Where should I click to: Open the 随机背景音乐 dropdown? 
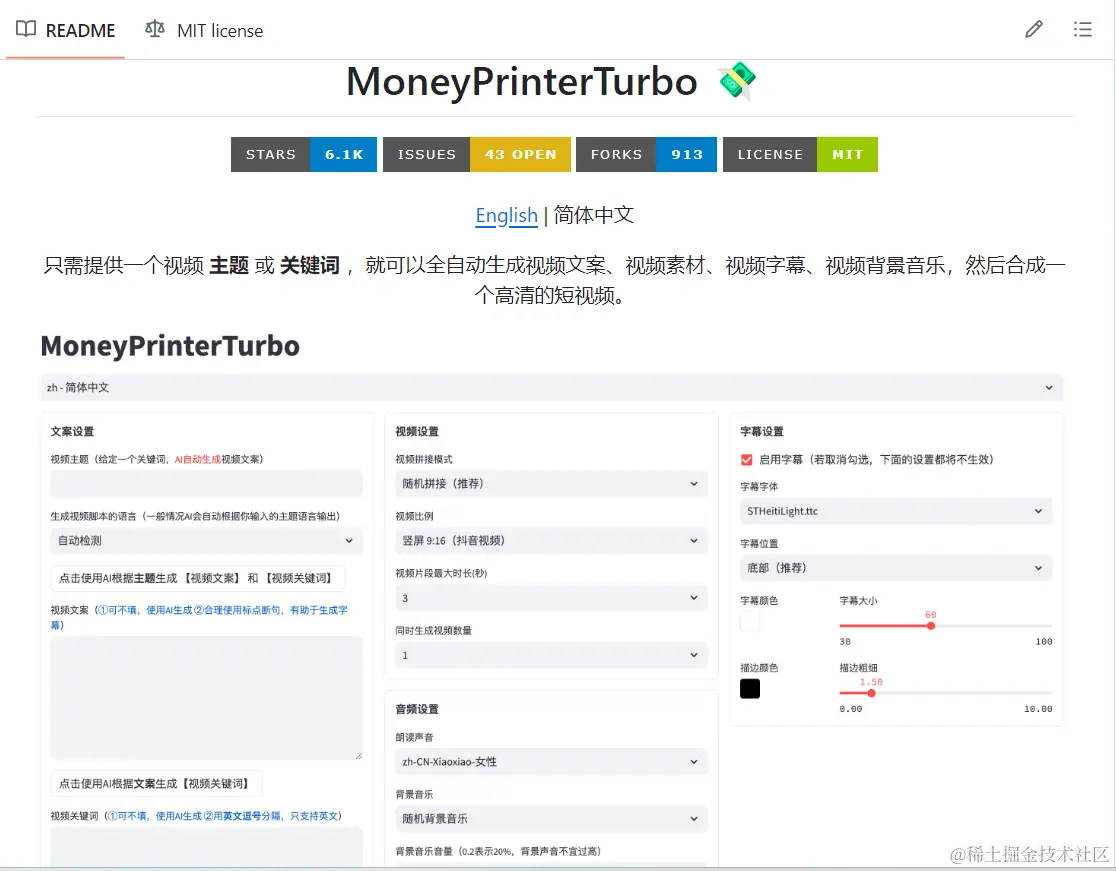point(552,818)
